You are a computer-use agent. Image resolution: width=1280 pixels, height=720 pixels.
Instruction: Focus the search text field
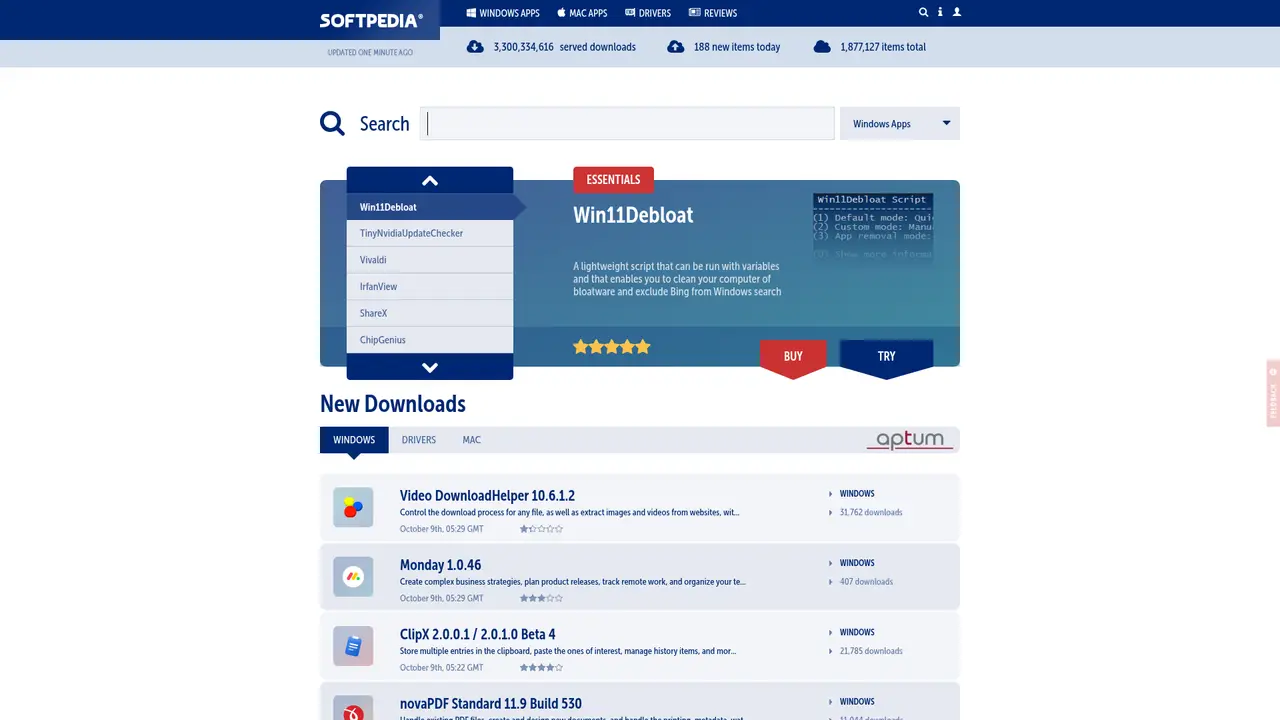[x=627, y=124]
